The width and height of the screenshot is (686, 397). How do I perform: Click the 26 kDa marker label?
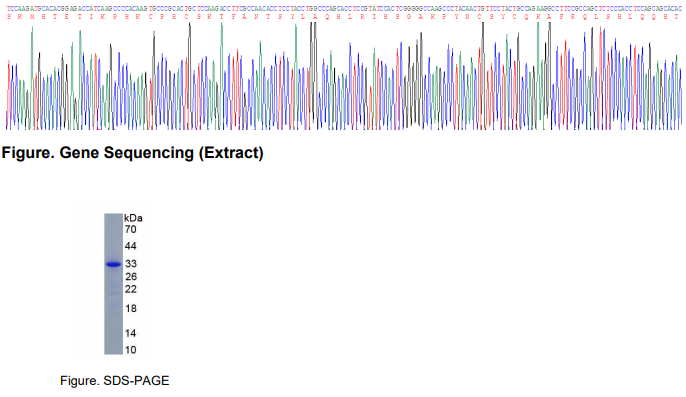(x=130, y=277)
